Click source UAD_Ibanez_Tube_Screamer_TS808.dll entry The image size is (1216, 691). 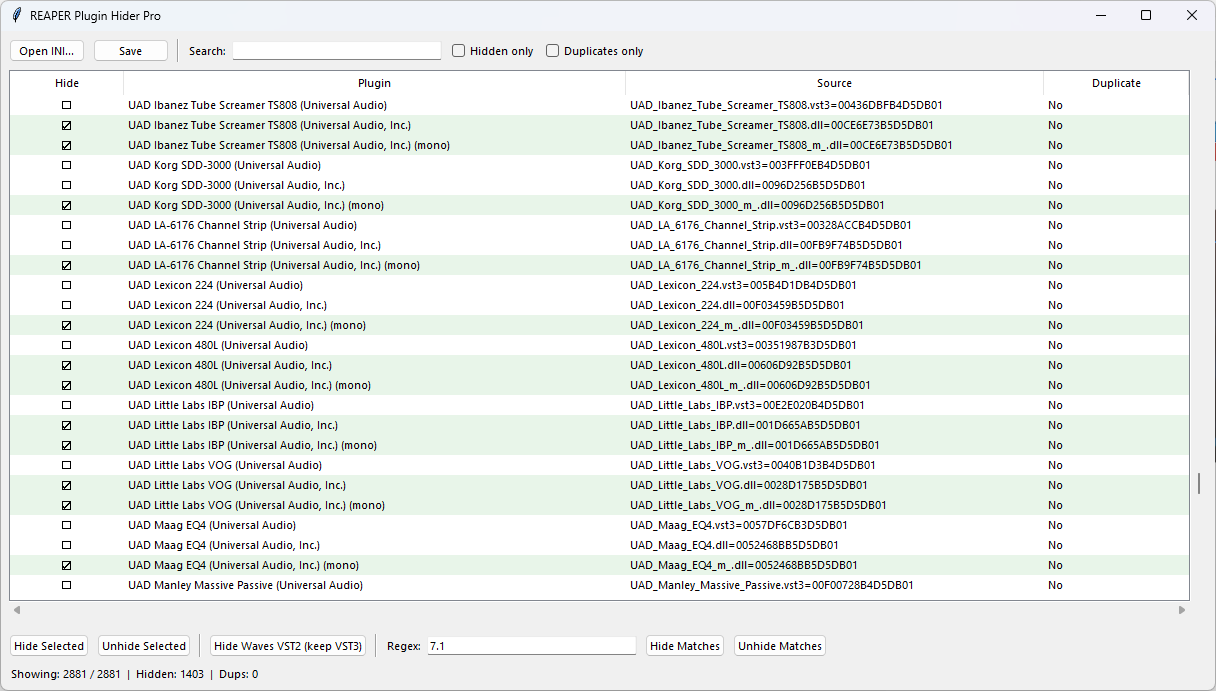[x=782, y=125]
